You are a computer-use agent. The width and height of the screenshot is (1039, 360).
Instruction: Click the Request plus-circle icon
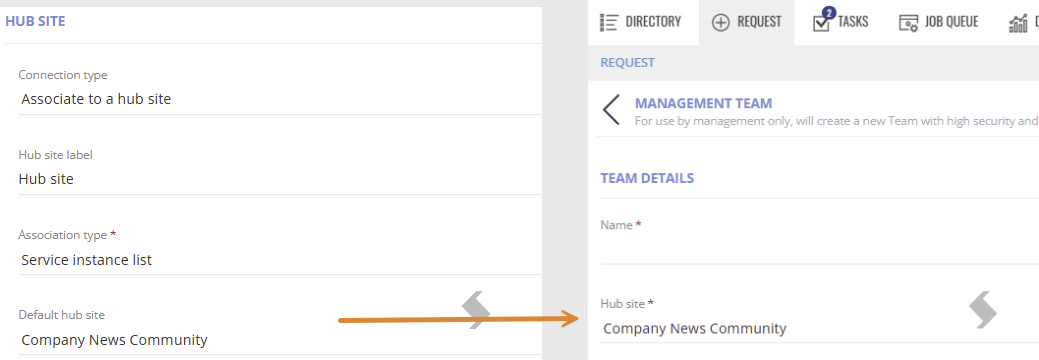click(x=720, y=23)
